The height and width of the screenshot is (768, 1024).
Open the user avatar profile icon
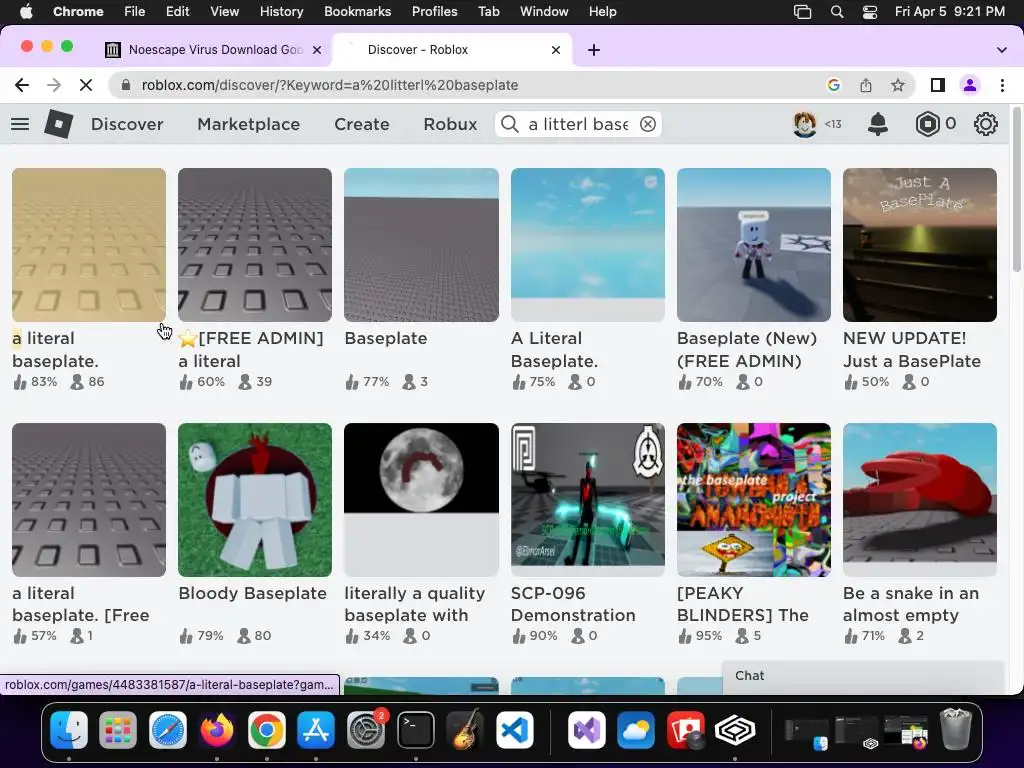805,124
